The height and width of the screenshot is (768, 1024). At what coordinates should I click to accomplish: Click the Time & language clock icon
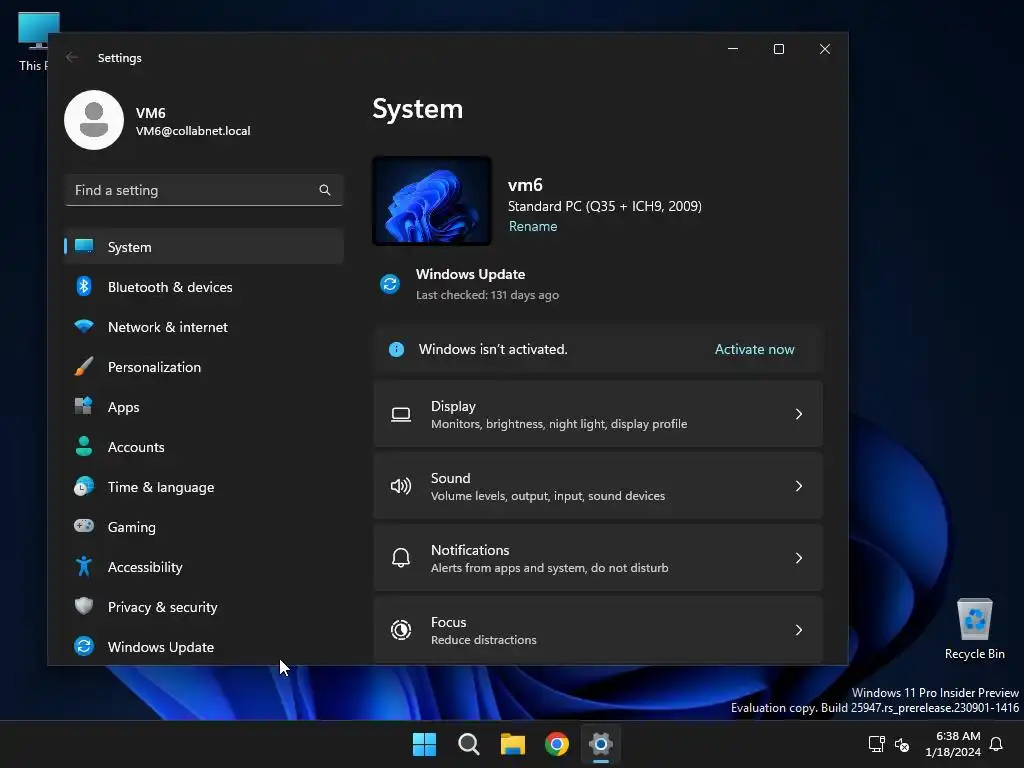(x=84, y=487)
